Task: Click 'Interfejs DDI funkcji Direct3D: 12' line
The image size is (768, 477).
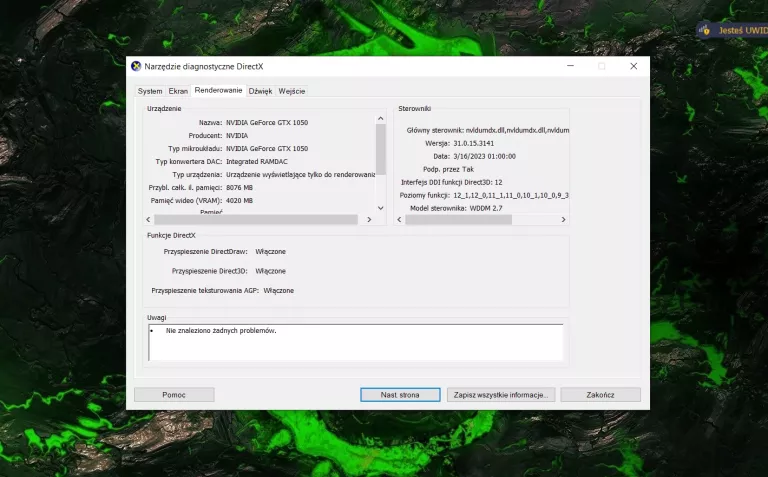Action: coord(452,182)
